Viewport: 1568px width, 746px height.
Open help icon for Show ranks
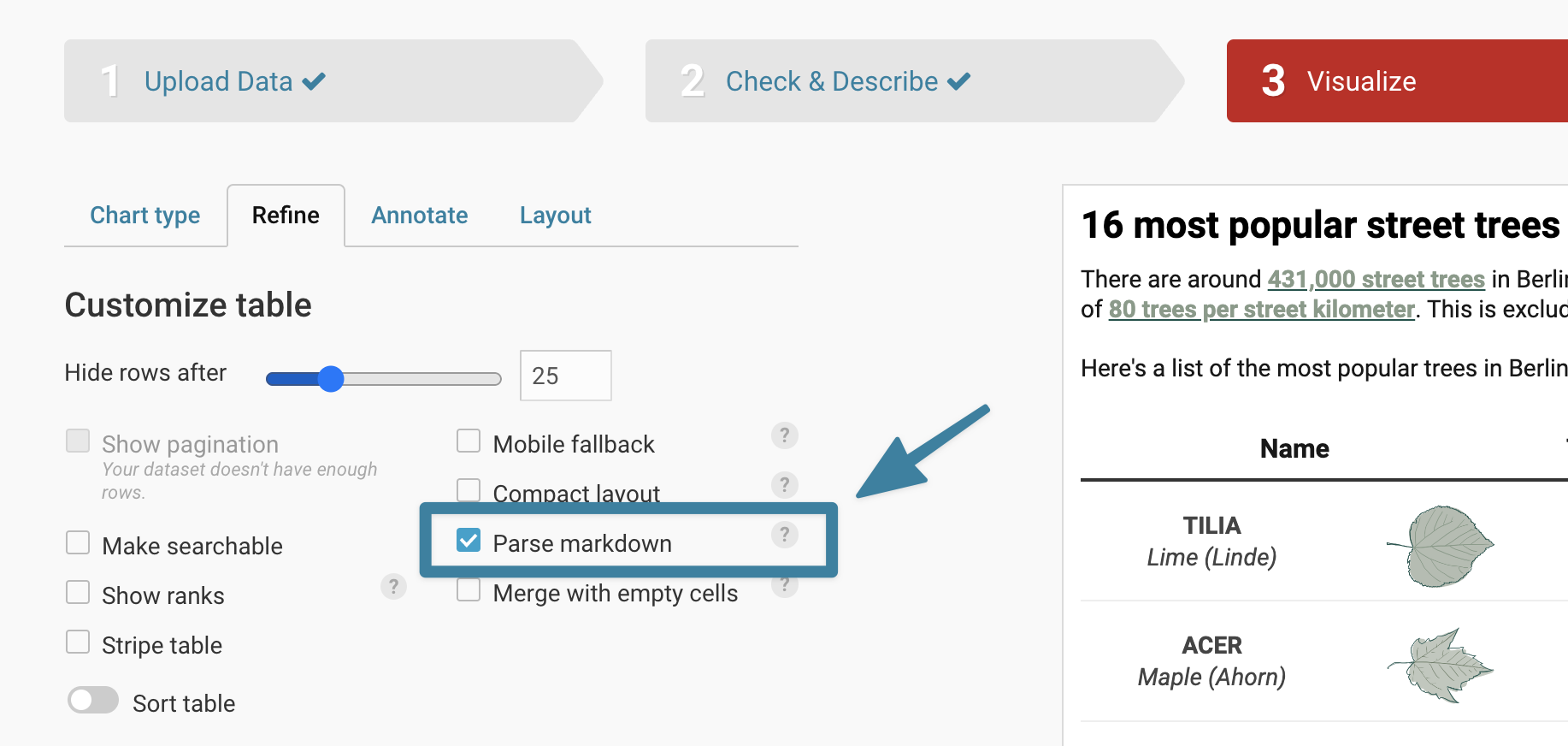pyautogui.click(x=393, y=587)
